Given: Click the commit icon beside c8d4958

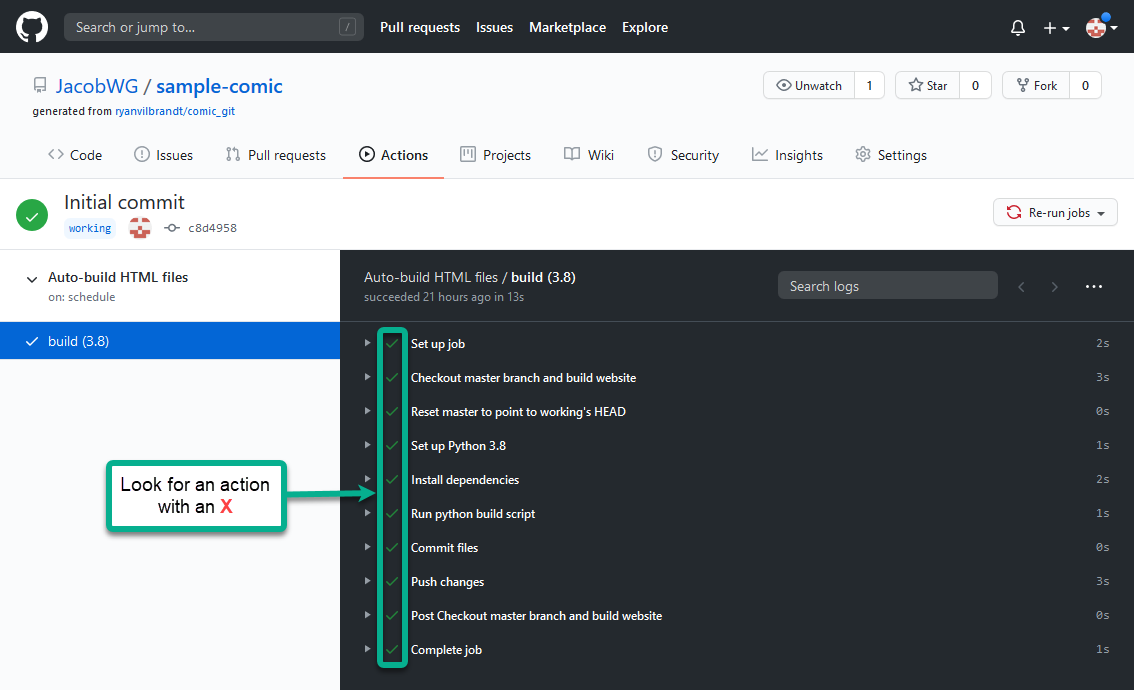Looking at the screenshot, I should pyautogui.click(x=171, y=228).
